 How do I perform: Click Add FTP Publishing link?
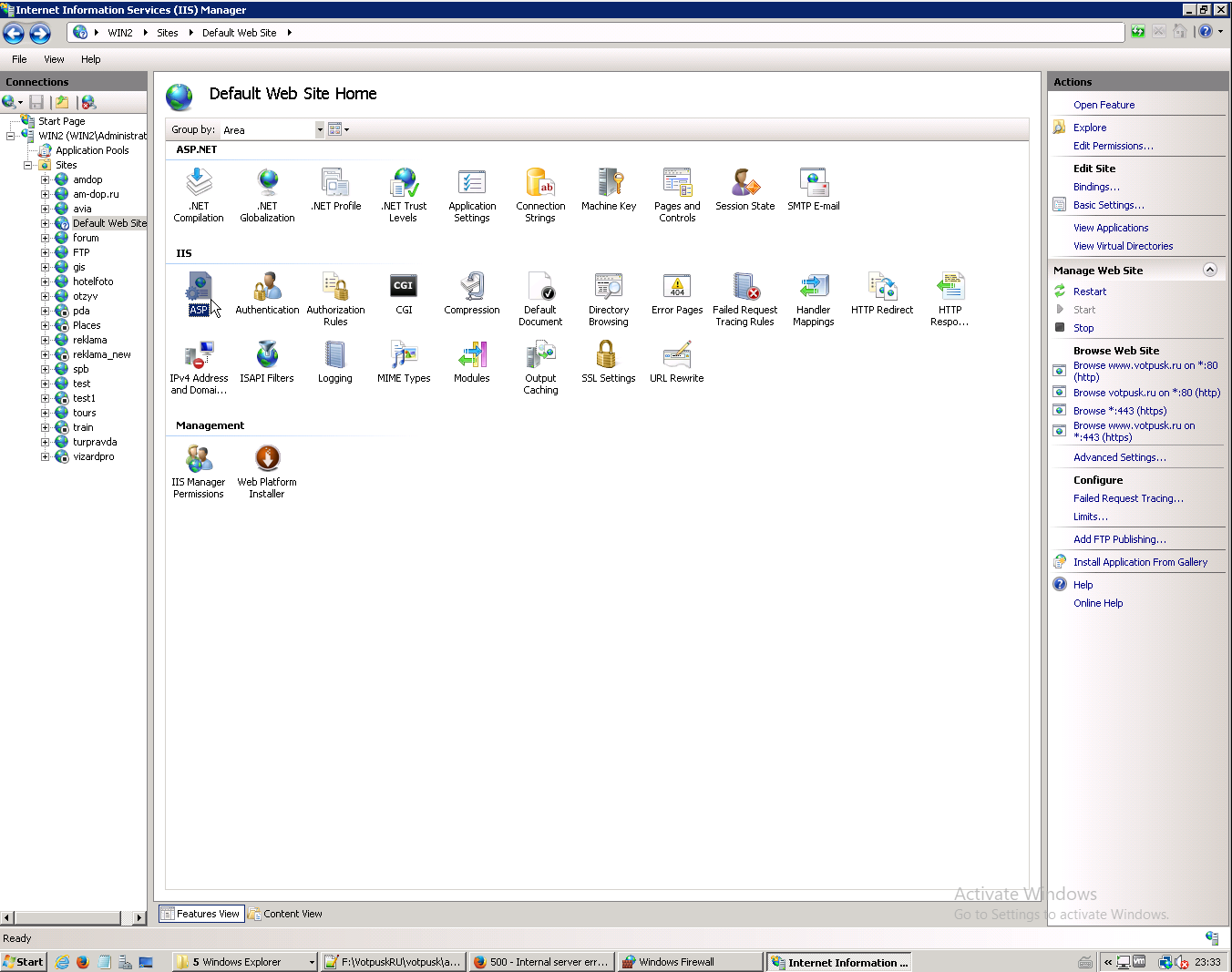click(x=1119, y=539)
